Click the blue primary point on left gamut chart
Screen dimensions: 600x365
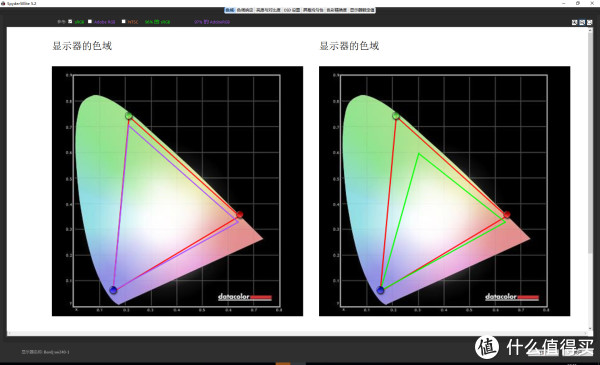(x=113, y=290)
